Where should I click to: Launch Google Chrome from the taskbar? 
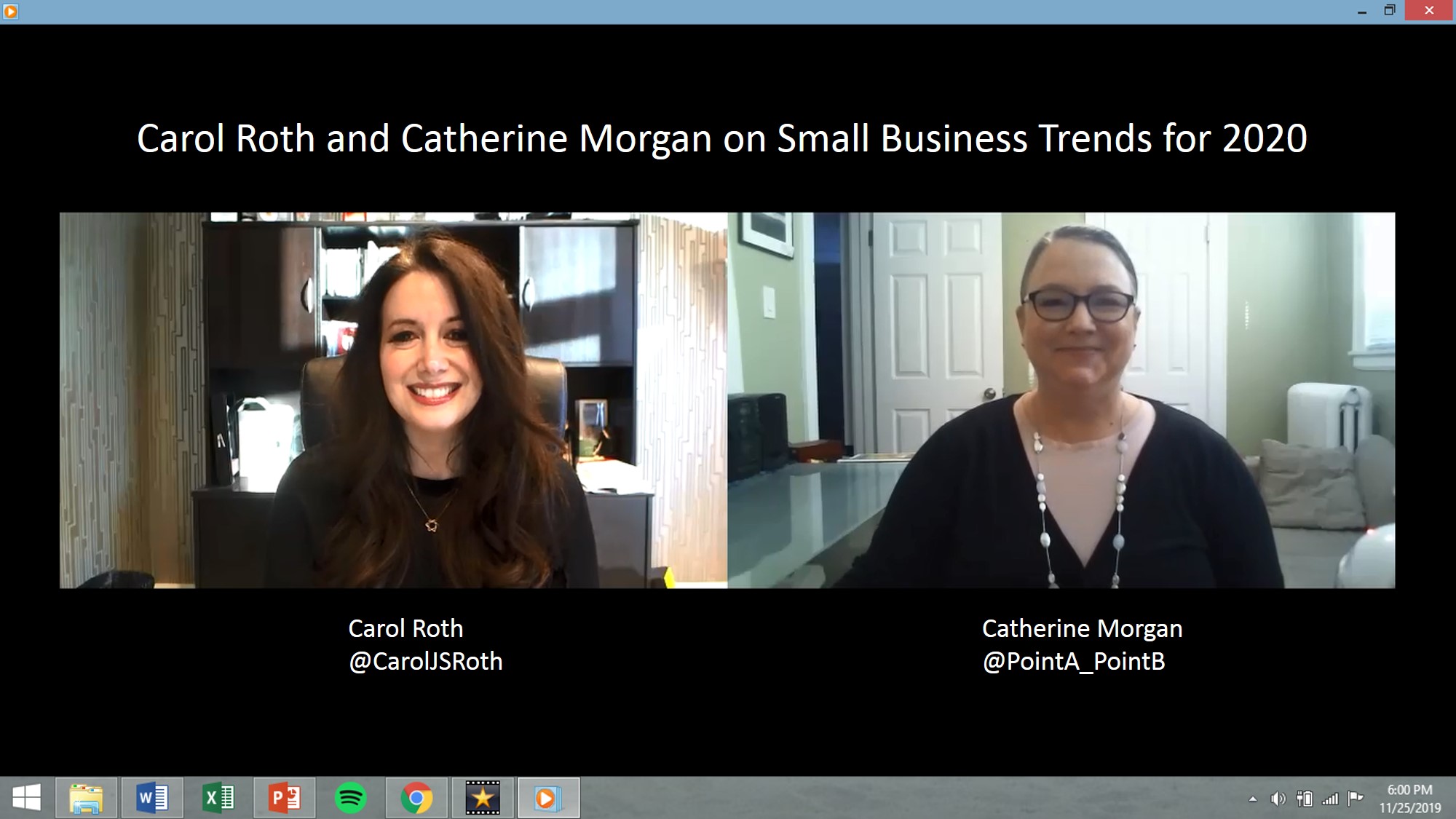pyautogui.click(x=416, y=799)
